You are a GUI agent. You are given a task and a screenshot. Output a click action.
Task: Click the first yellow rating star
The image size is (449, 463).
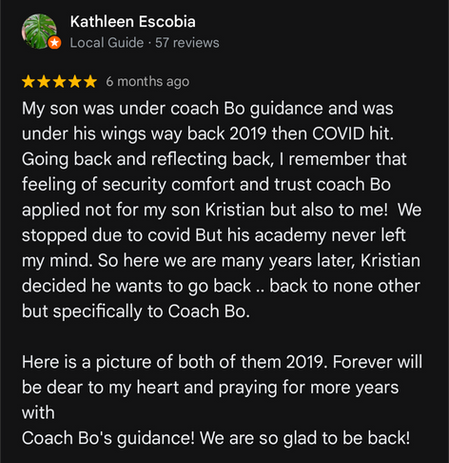coord(29,81)
